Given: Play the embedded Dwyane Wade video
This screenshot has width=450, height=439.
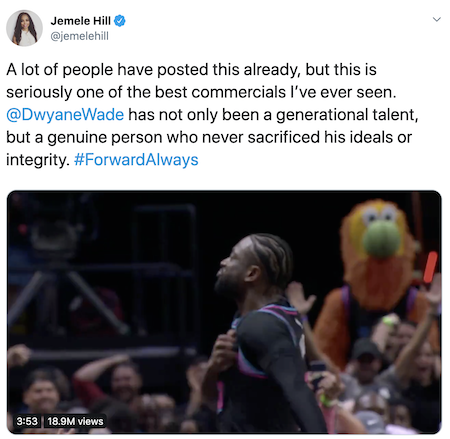Looking at the screenshot, I should point(224,312).
